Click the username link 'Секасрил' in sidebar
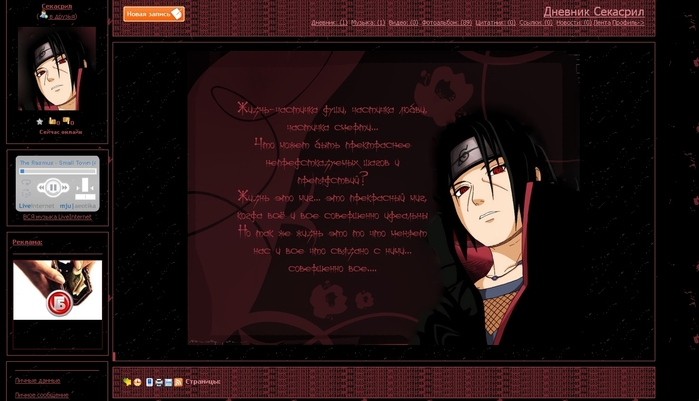This screenshot has height=401, width=699. click(x=57, y=6)
